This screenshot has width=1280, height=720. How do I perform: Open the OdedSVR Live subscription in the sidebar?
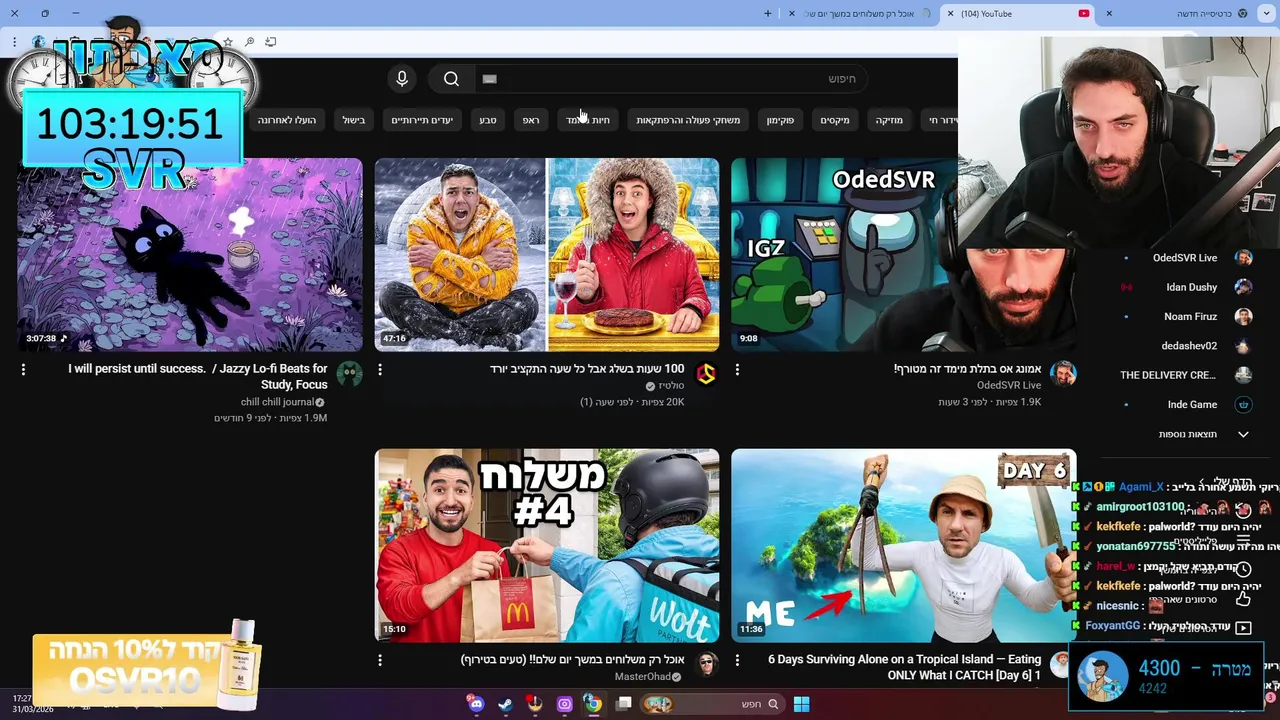click(1185, 258)
